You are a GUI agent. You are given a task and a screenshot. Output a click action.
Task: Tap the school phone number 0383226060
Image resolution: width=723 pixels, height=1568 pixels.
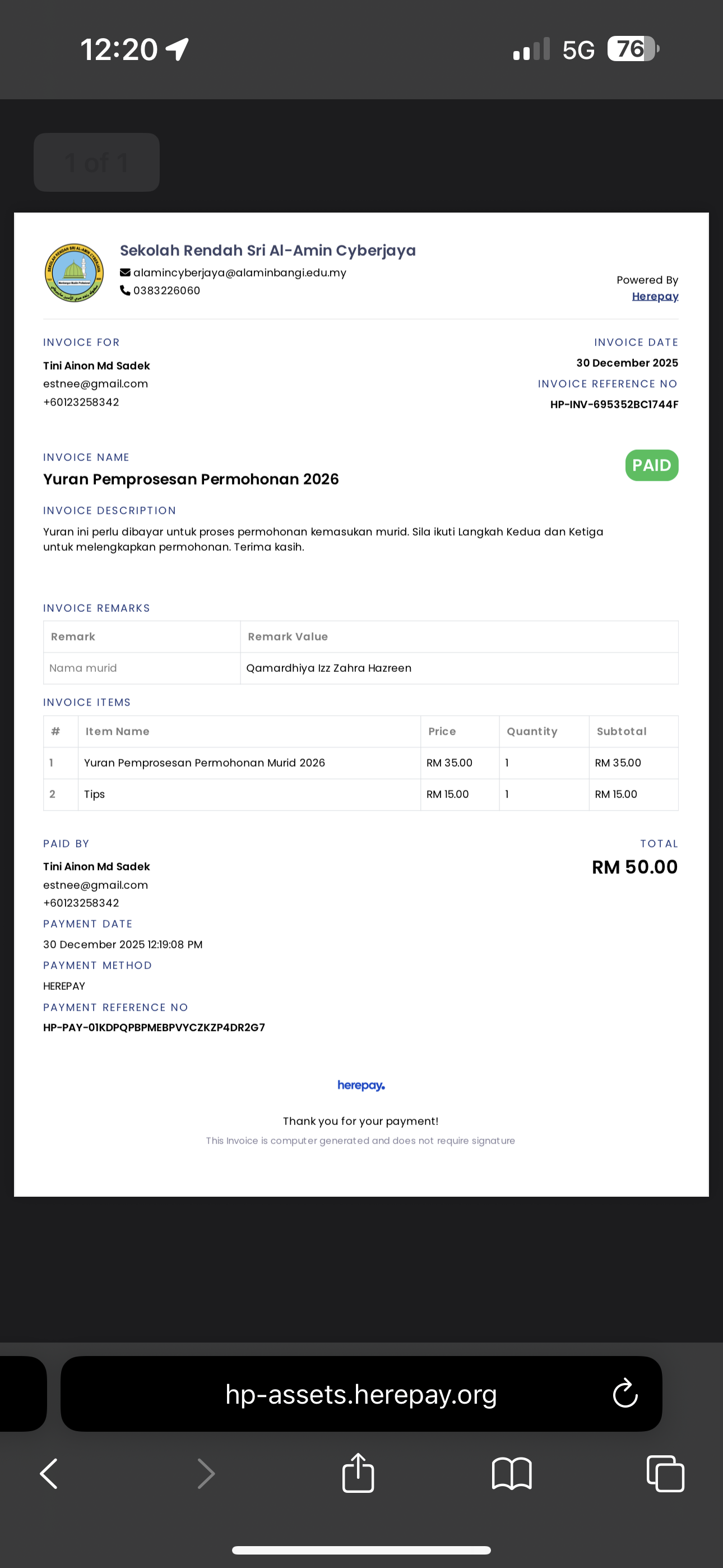point(167,290)
